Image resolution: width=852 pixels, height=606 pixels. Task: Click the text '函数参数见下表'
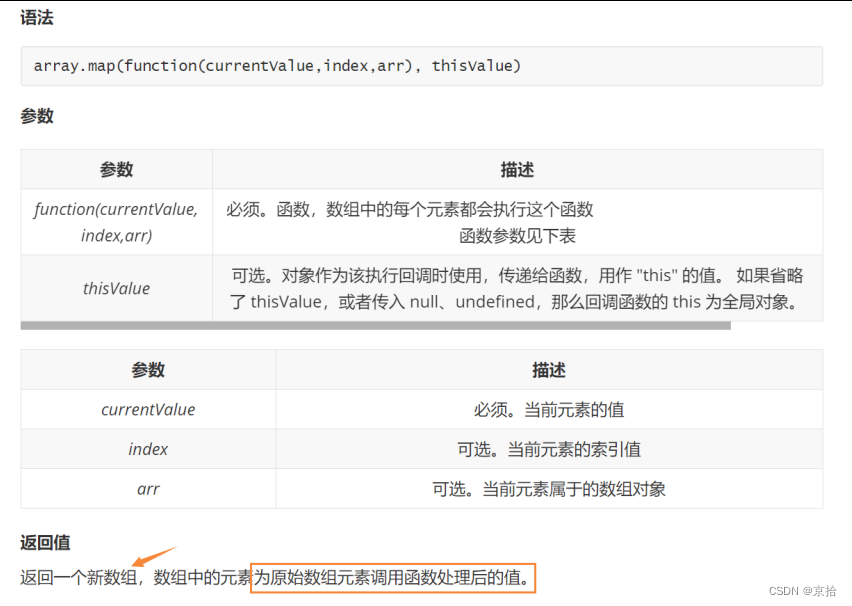(x=517, y=236)
